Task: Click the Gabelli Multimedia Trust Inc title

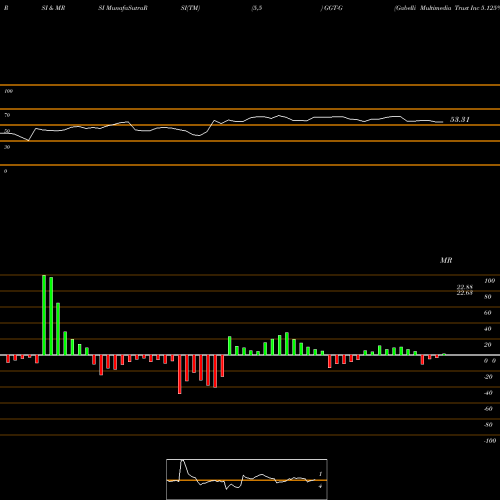Action: [x=447, y=8]
